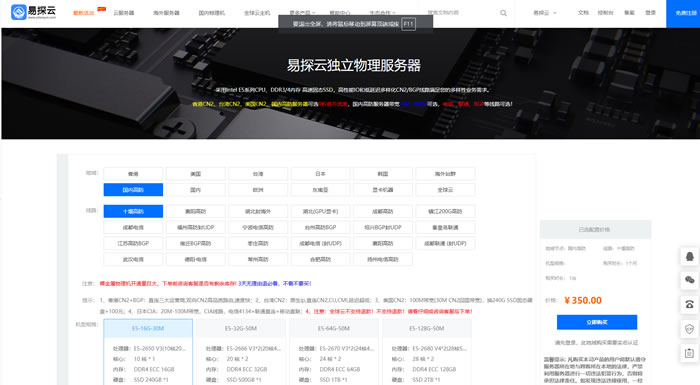
Task: Click the telephone support icon
Action: coord(689,304)
